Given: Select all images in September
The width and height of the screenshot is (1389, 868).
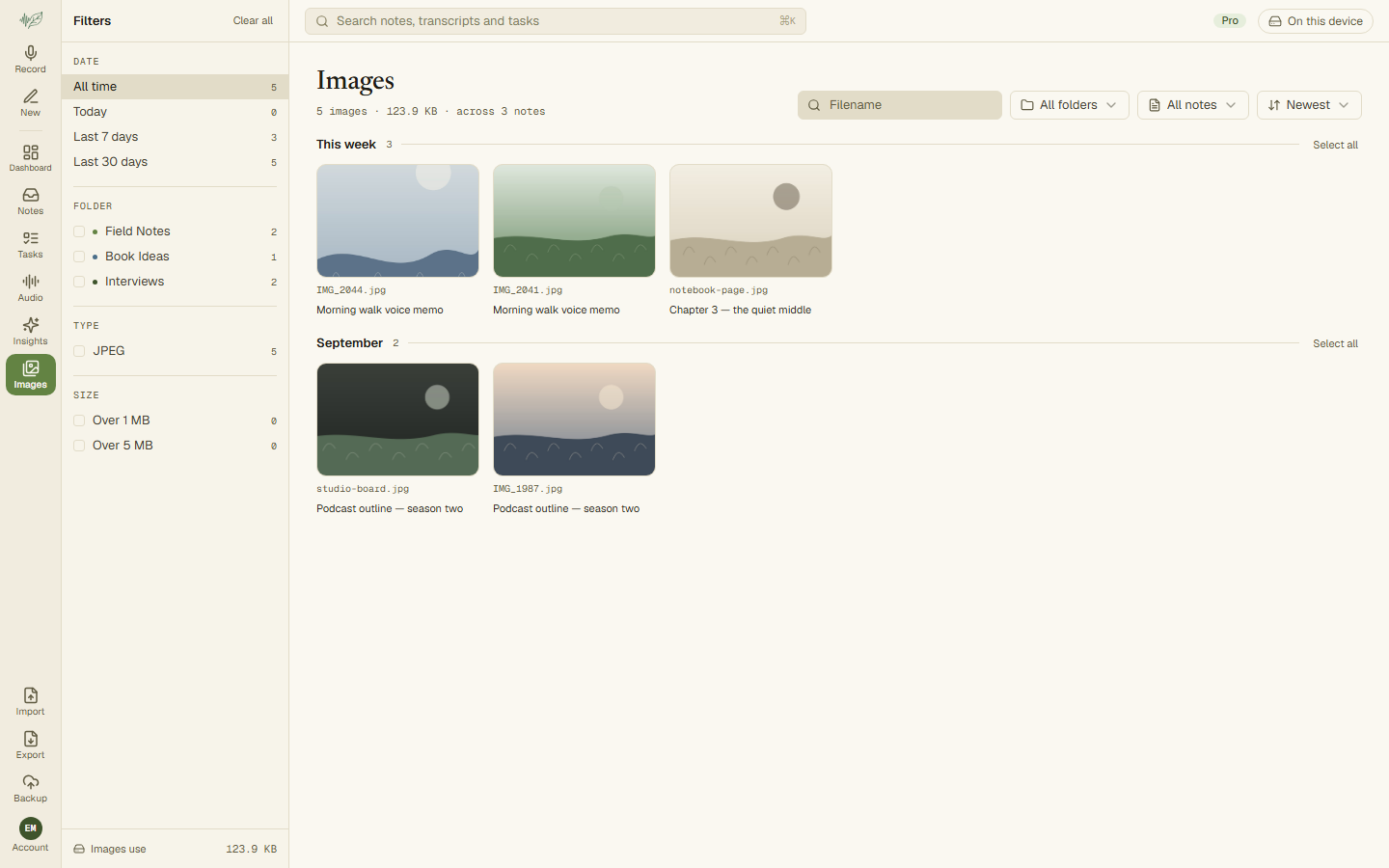Looking at the screenshot, I should (x=1335, y=343).
